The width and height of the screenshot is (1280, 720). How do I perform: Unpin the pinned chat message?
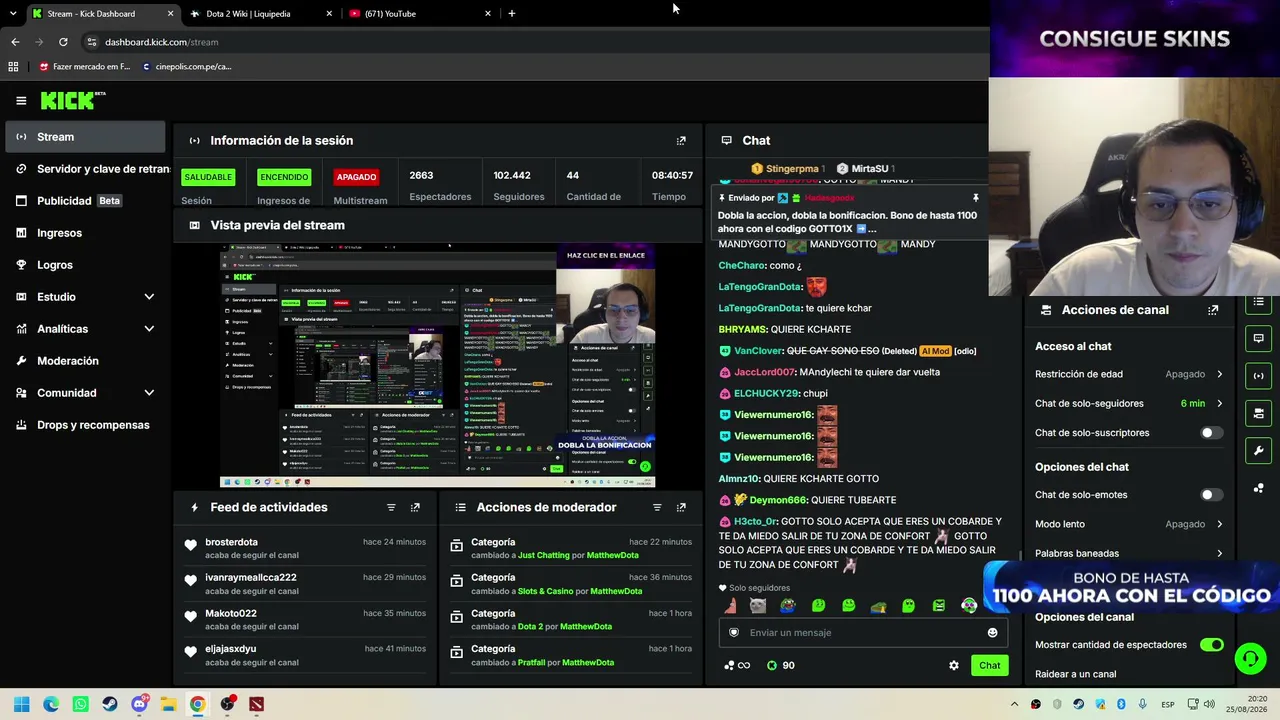click(x=975, y=198)
